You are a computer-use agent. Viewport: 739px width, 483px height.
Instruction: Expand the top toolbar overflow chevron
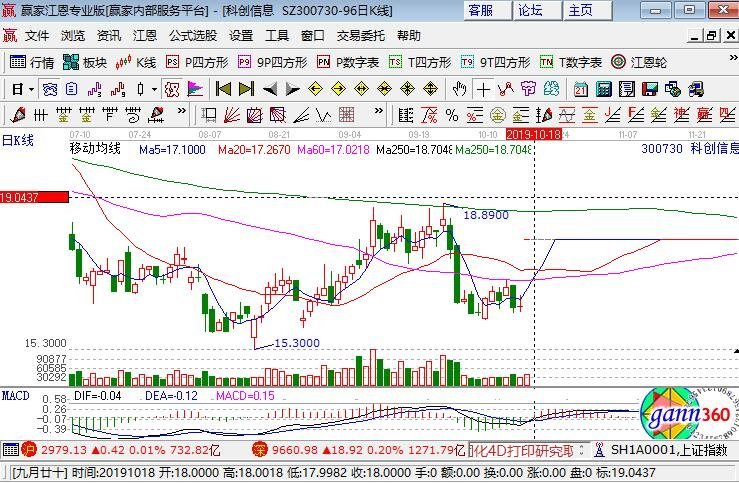[733, 58]
